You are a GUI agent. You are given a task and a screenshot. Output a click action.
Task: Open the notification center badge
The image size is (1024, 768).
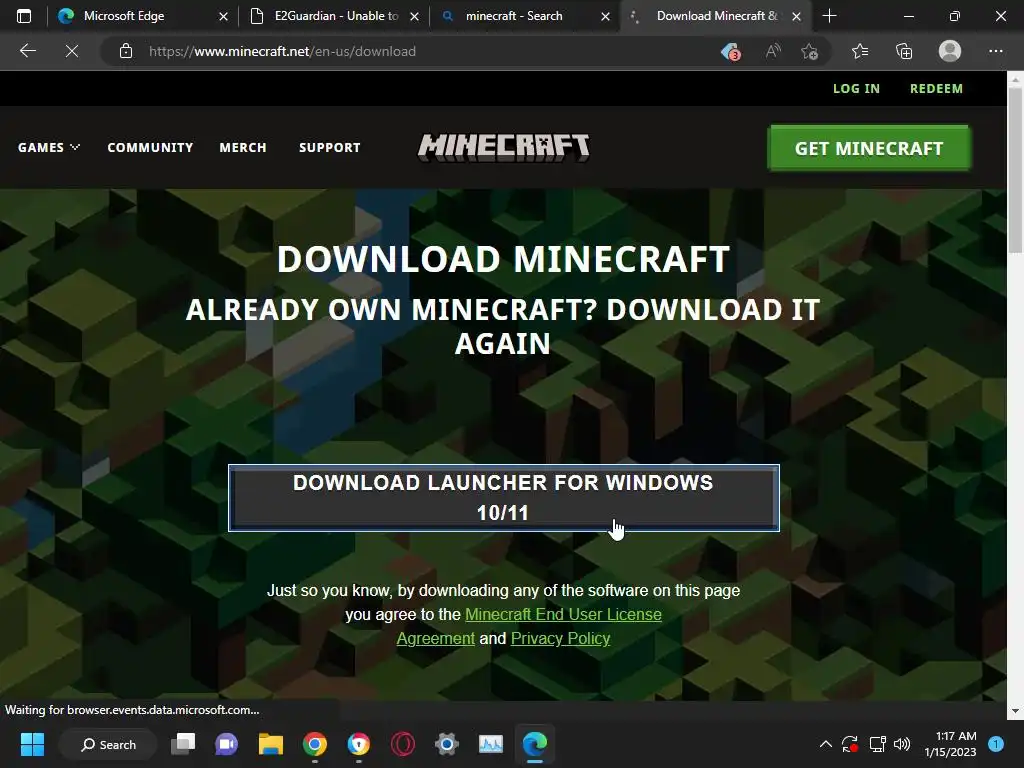996,744
